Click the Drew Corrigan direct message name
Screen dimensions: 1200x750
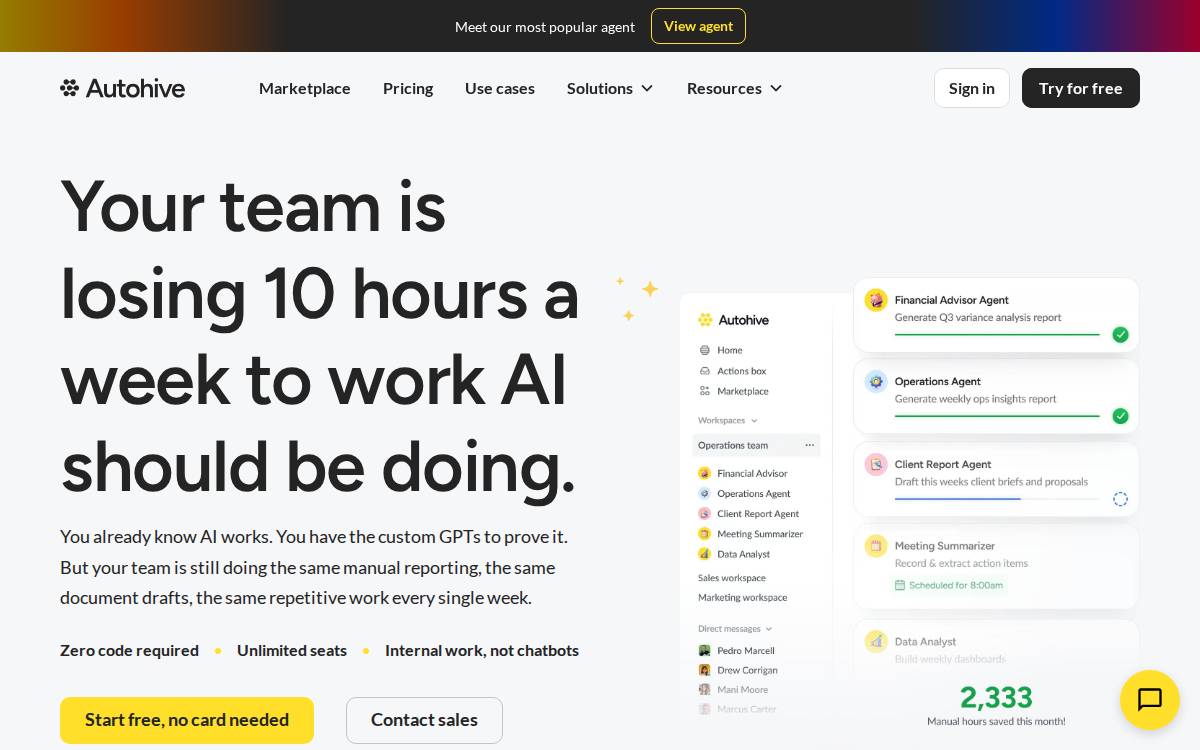[x=747, y=671]
